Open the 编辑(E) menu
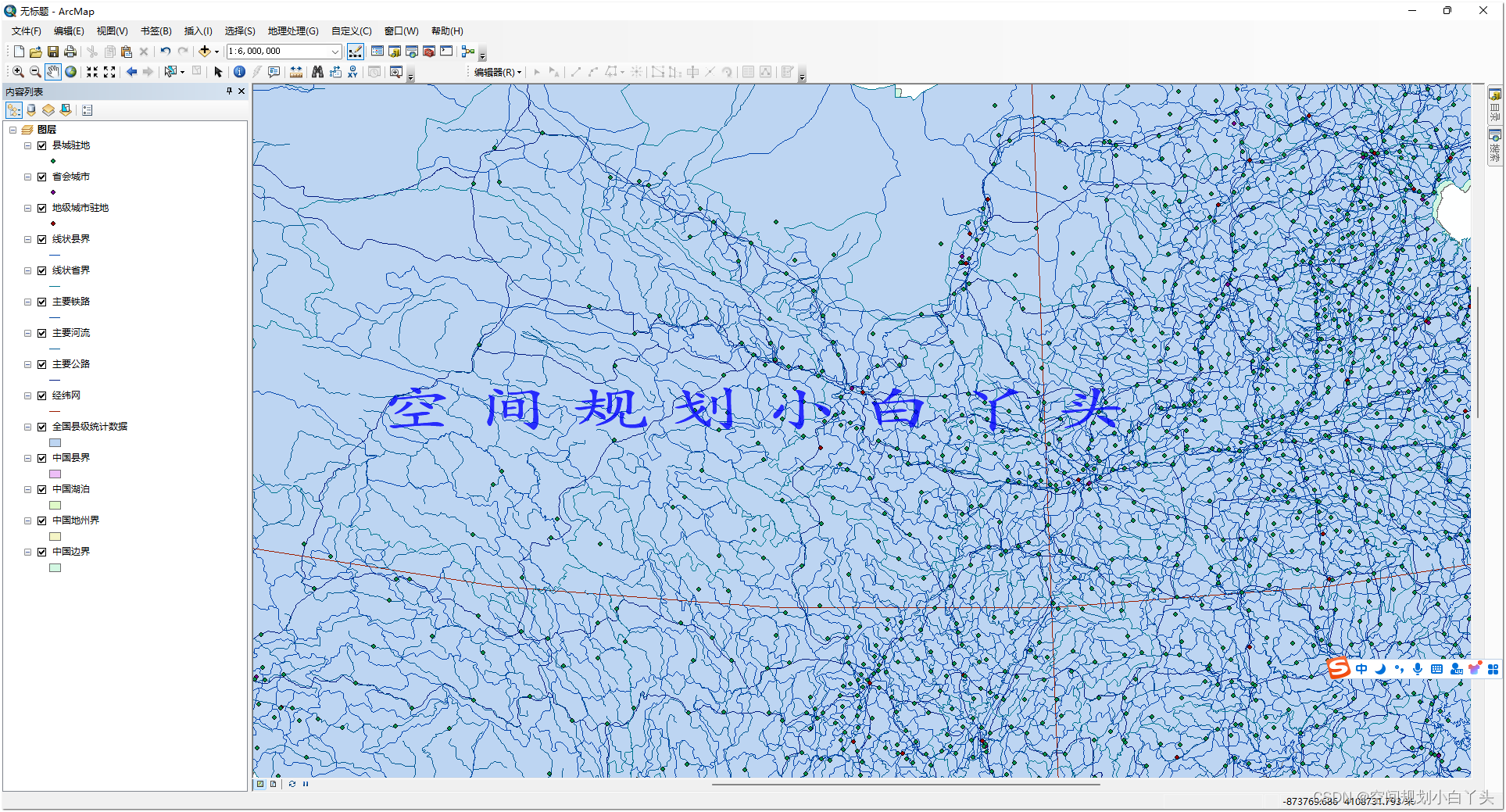1506x812 pixels. (69, 31)
